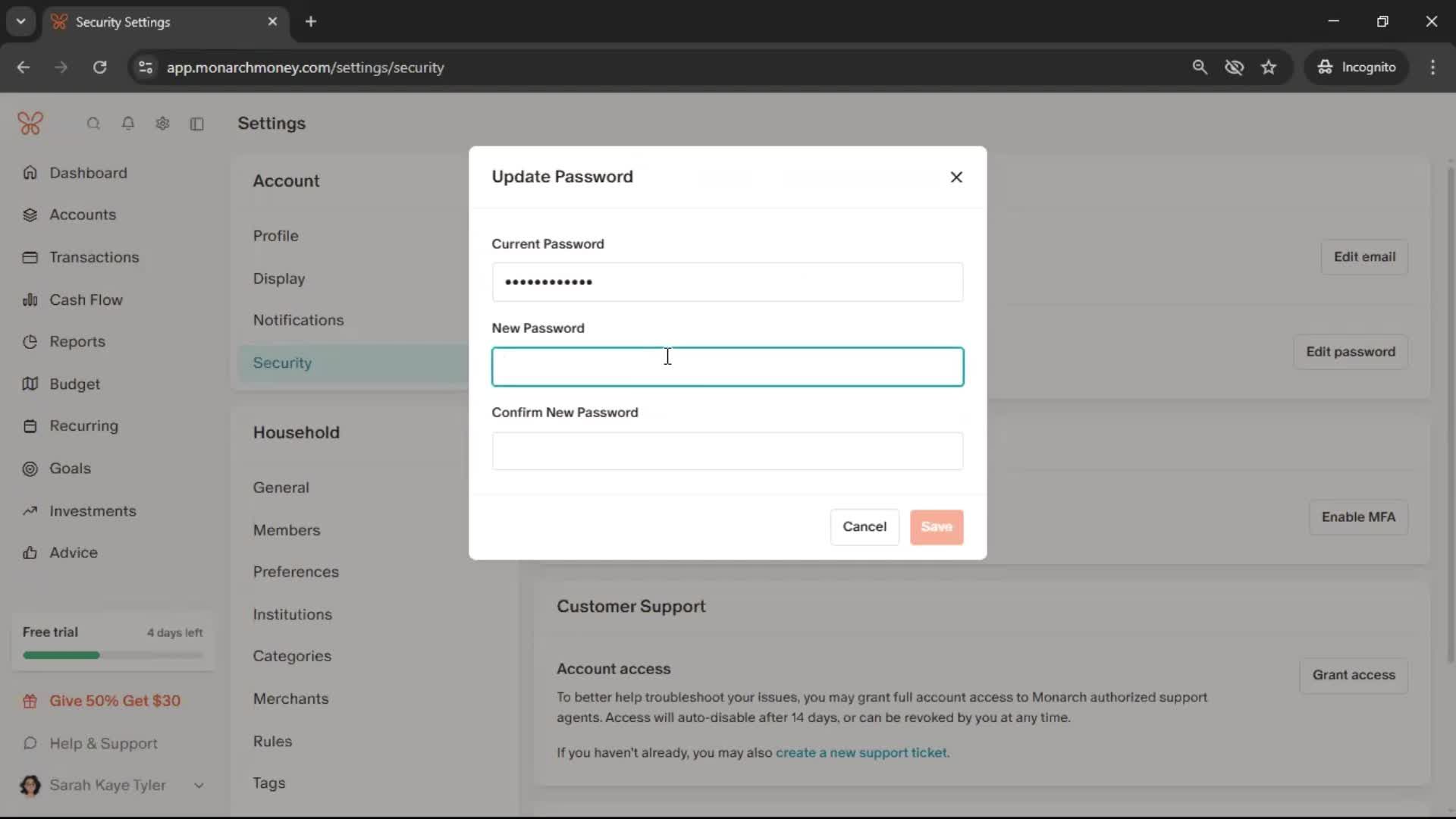1456x819 pixels.
Task: Click third-party cookies blocked eye icon
Action: (1234, 67)
